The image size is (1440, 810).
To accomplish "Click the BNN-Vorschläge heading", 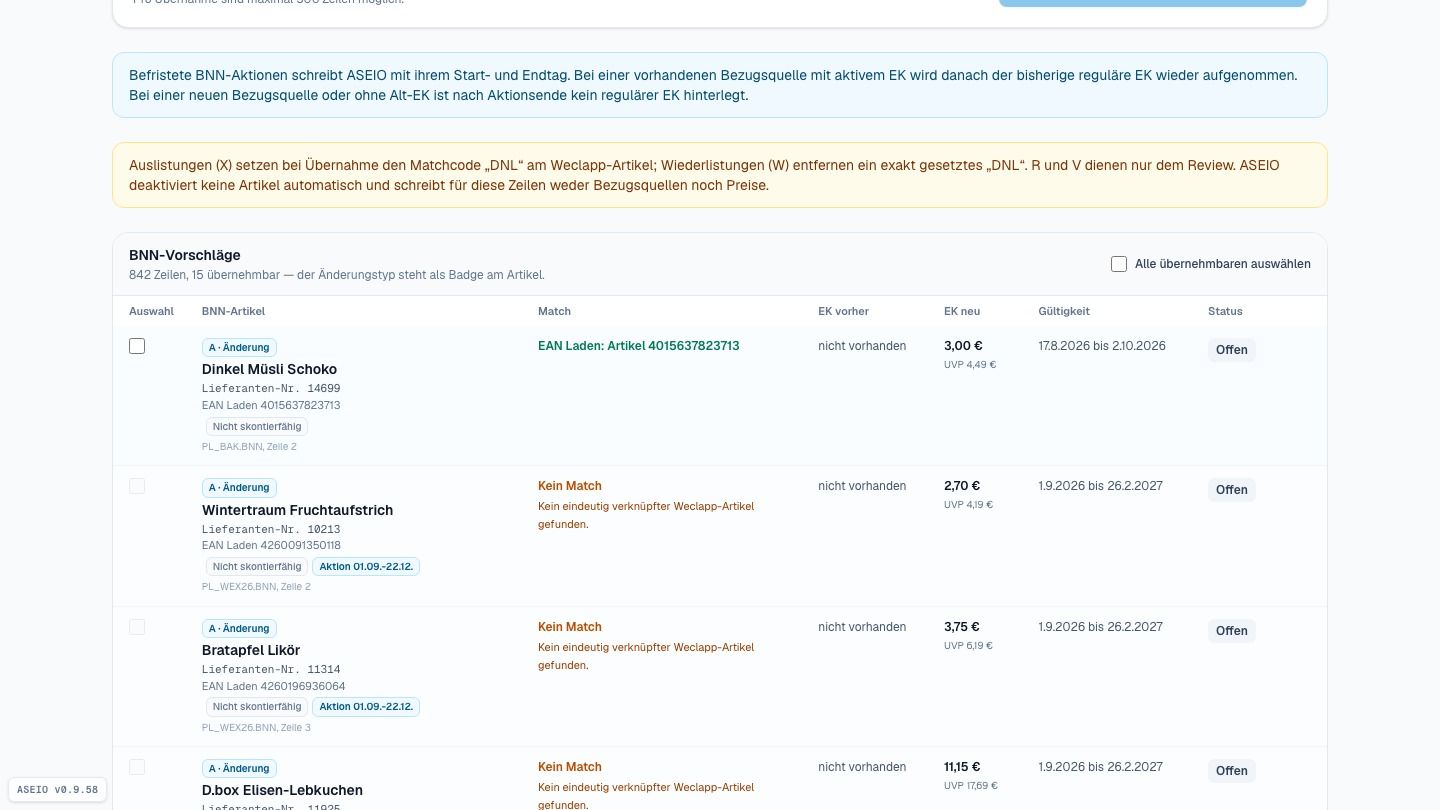I will coord(185,255).
